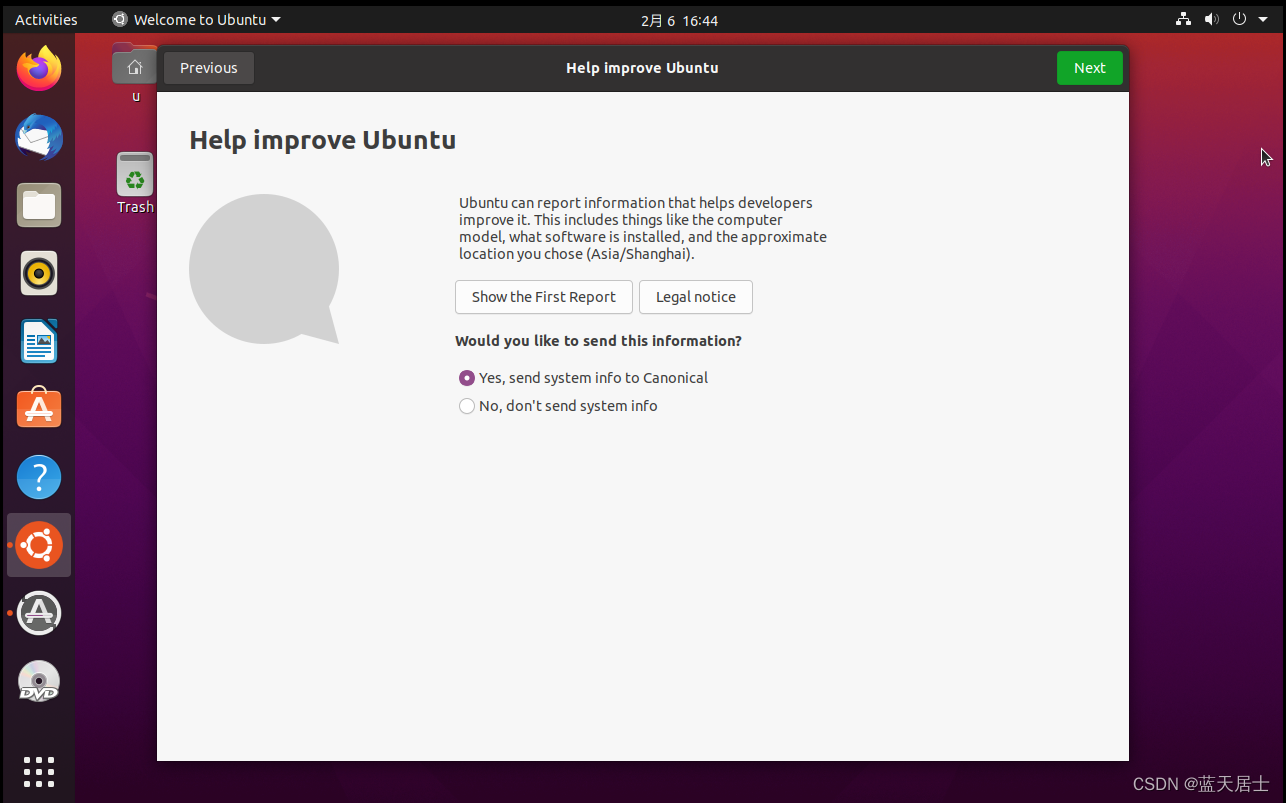Expand the Welcome to Ubuntu menu

click(x=196, y=19)
